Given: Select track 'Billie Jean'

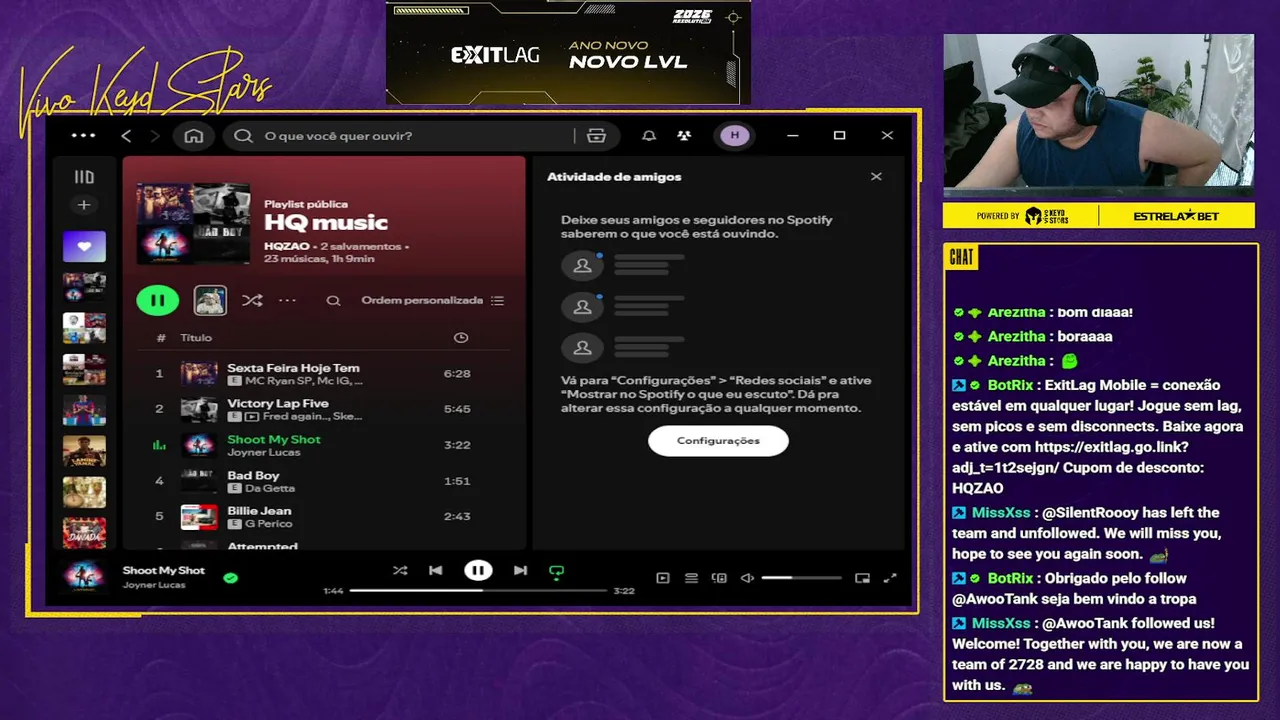Looking at the screenshot, I should point(259,511).
